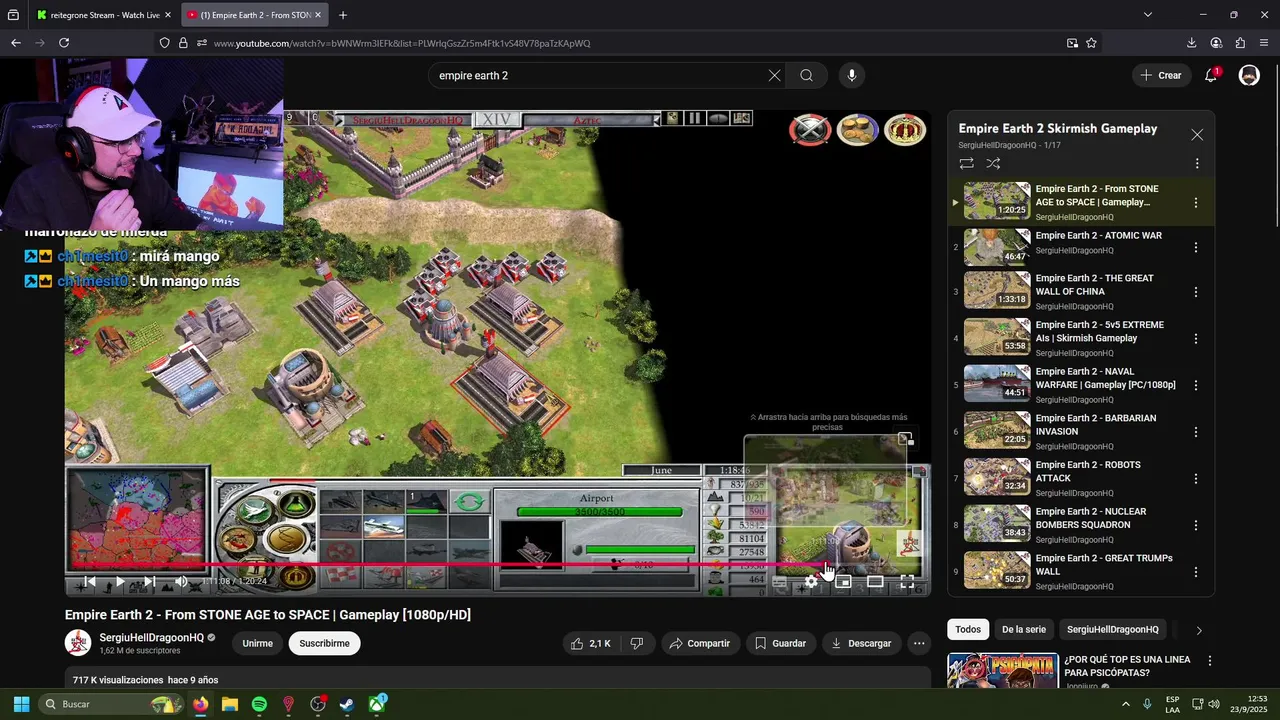Mute the video volume
Image resolution: width=1280 pixels, height=720 pixels.
click(181, 581)
